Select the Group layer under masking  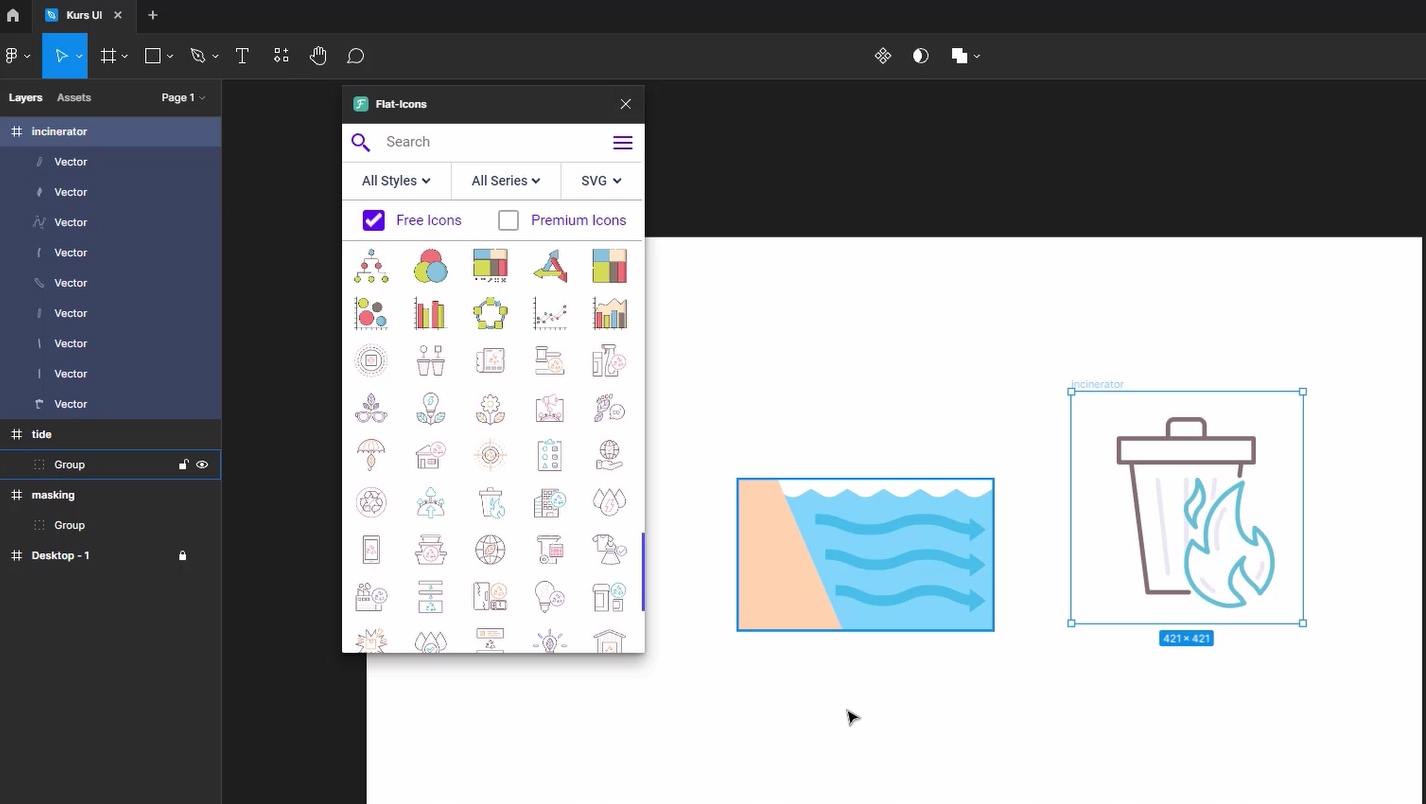[x=110, y=526]
